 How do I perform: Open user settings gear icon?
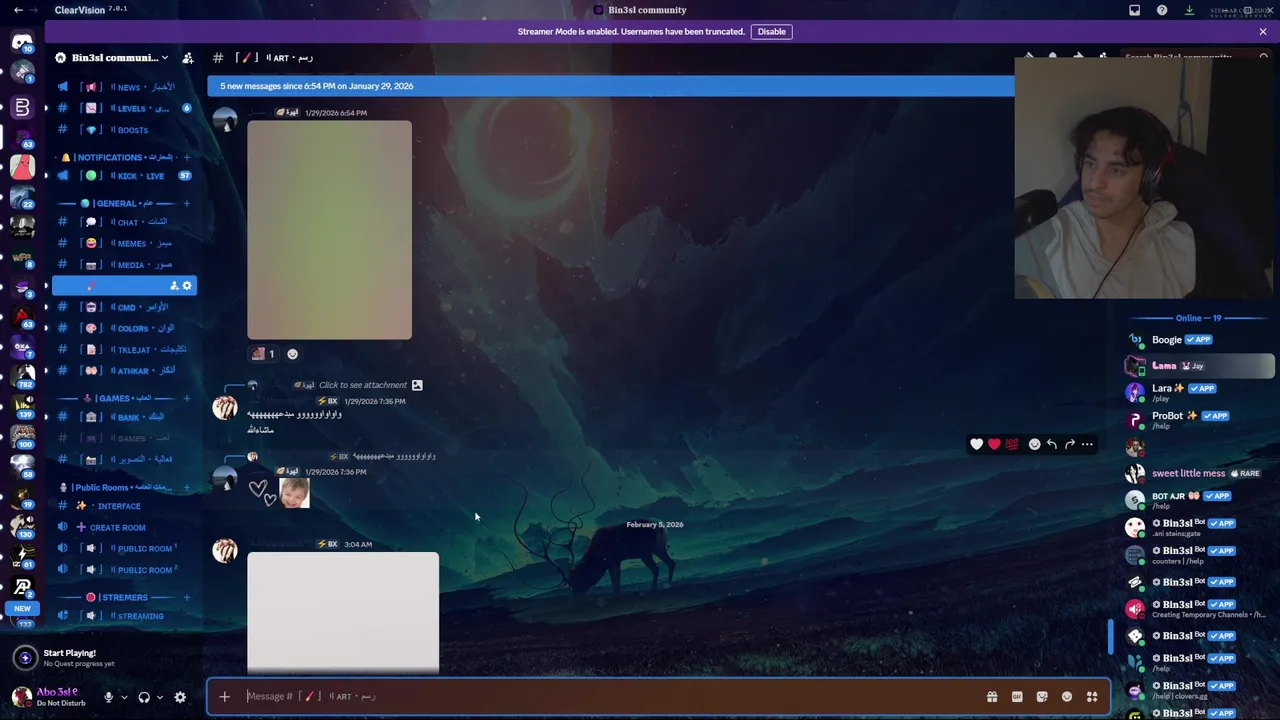coord(180,697)
